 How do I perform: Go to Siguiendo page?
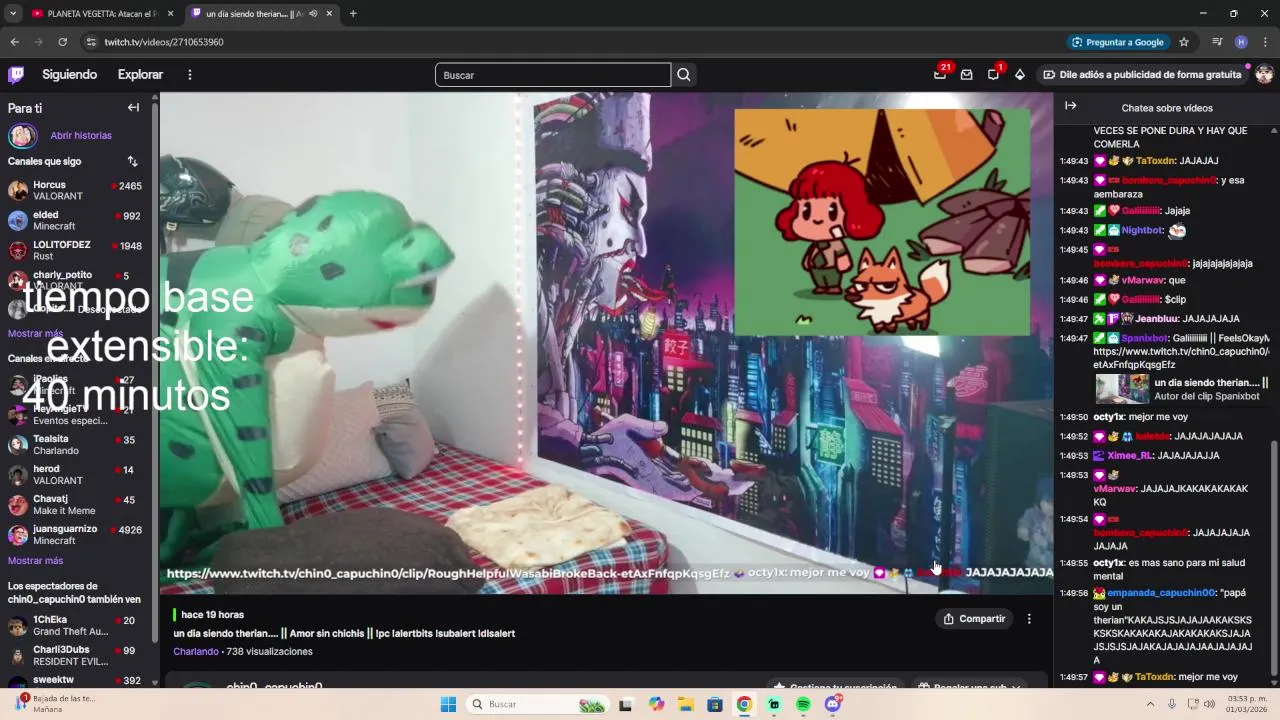click(x=69, y=74)
